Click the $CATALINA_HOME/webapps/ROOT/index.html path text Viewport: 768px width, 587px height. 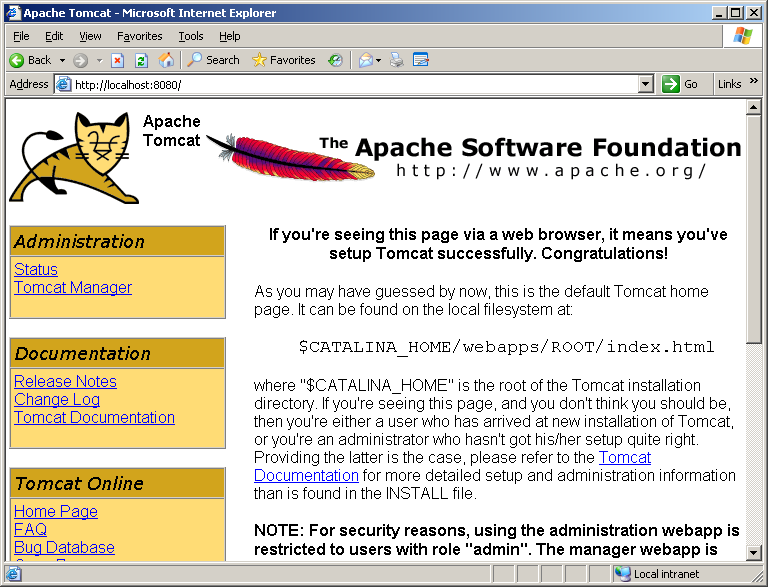click(x=506, y=347)
